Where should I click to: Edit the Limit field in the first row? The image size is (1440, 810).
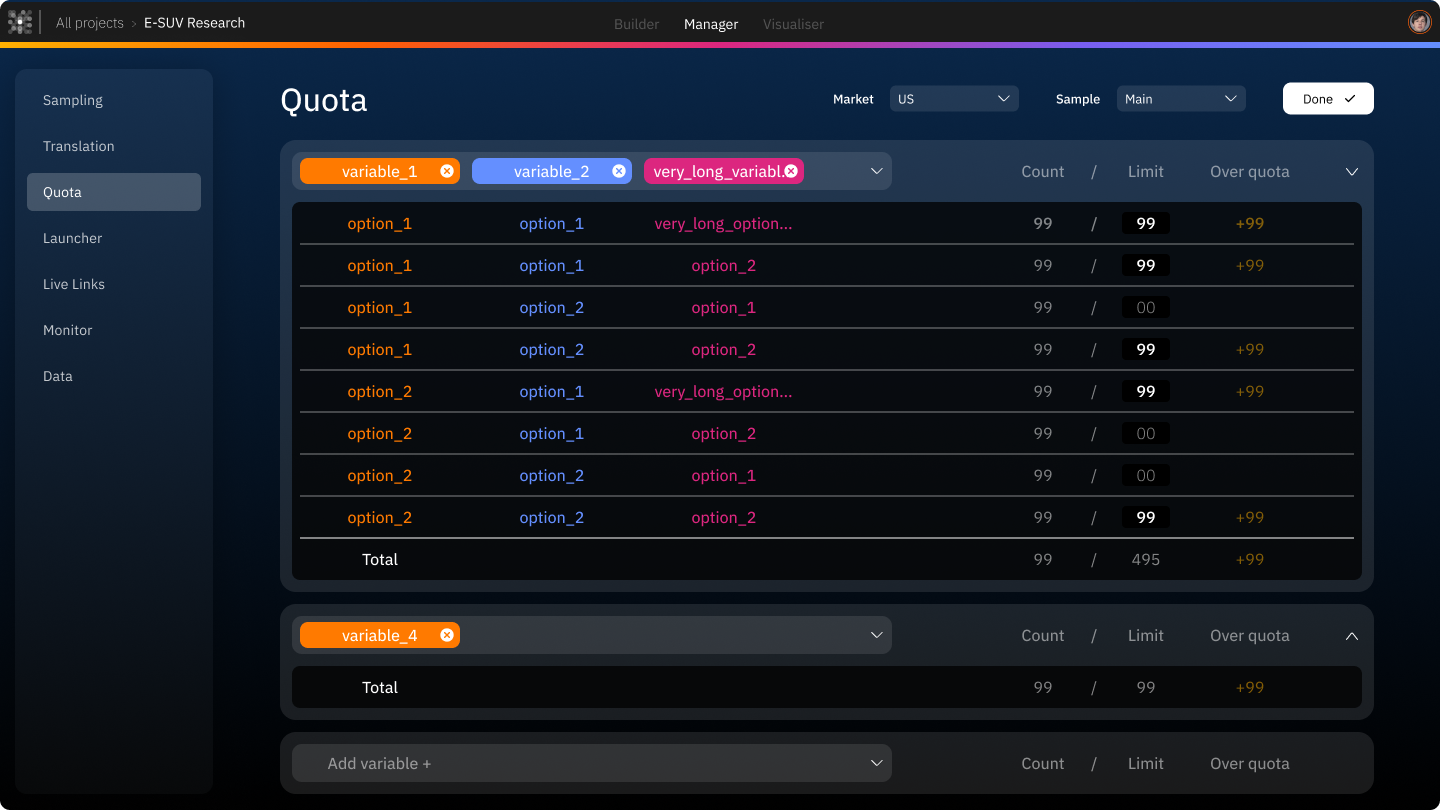tap(1145, 223)
